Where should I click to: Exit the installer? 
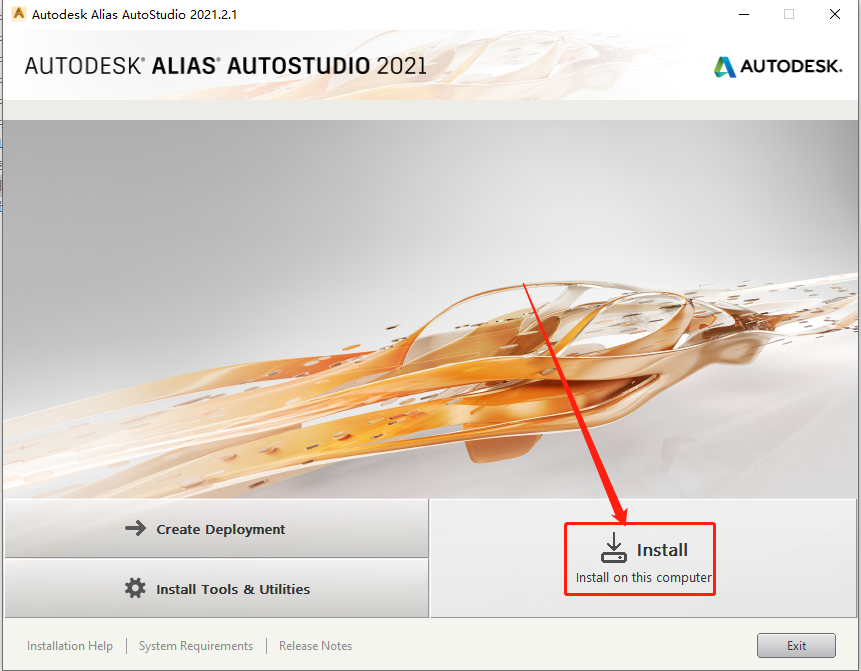pyautogui.click(x=796, y=645)
